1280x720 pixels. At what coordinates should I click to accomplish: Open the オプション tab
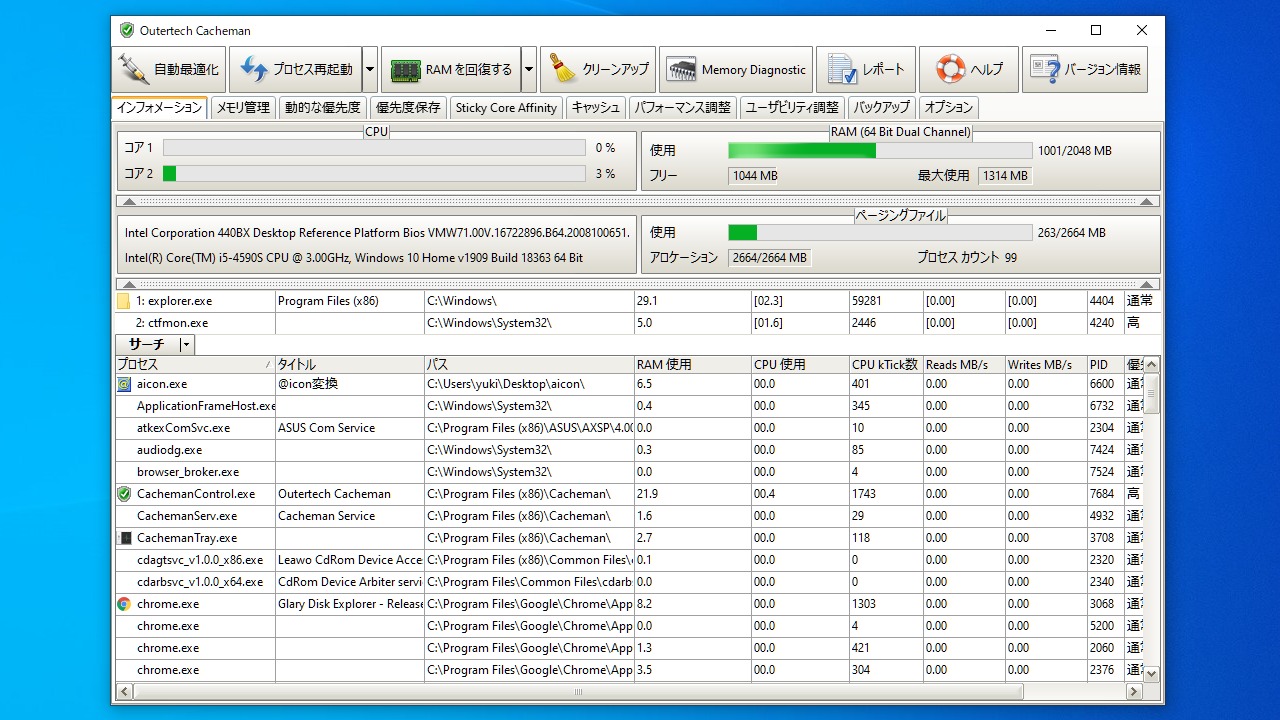[x=949, y=108]
